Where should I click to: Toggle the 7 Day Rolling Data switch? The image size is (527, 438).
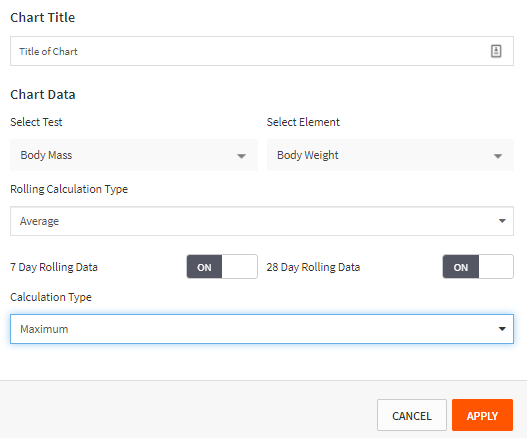point(222,267)
